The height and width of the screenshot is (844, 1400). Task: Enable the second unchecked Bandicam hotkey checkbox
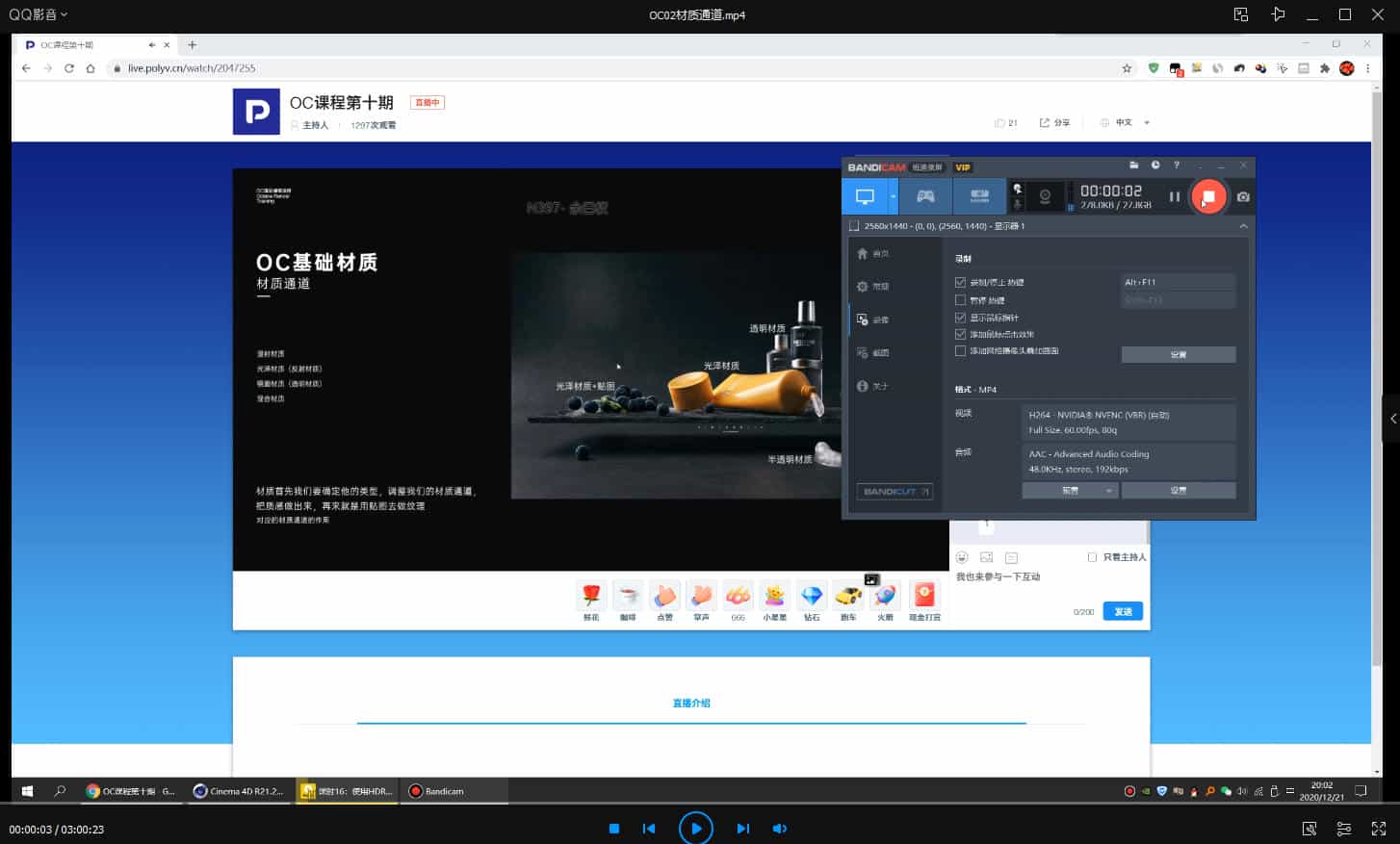click(x=960, y=300)
